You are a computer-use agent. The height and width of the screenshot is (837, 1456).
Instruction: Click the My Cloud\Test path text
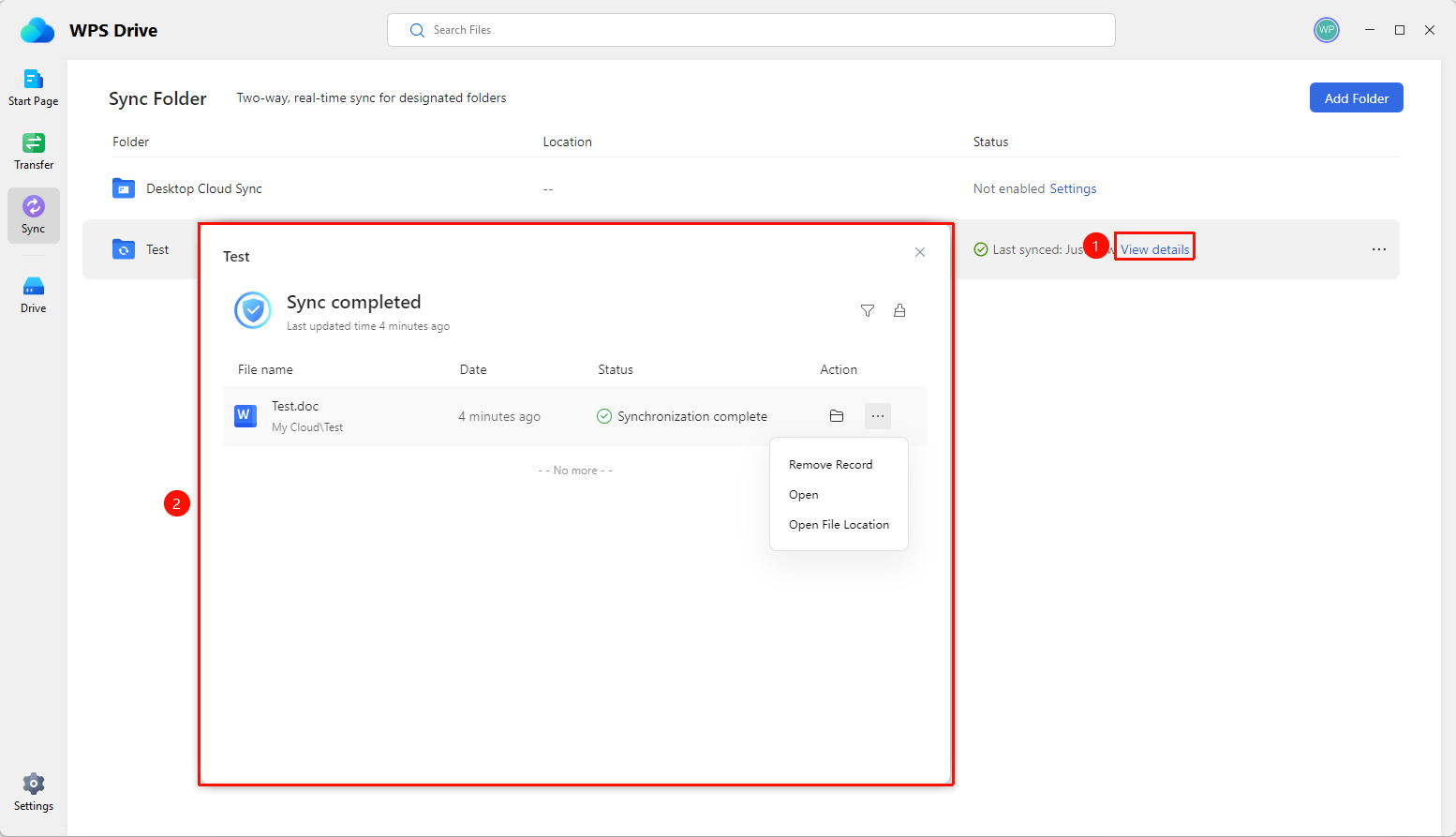coord(307,427)
